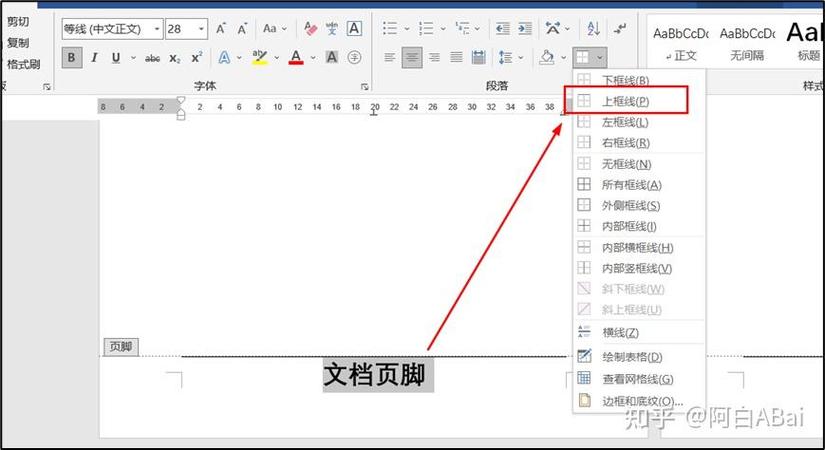The image size is (825, 450).
Task: Choose 内部框线(I) inside borders
Action: click(638, 226)
